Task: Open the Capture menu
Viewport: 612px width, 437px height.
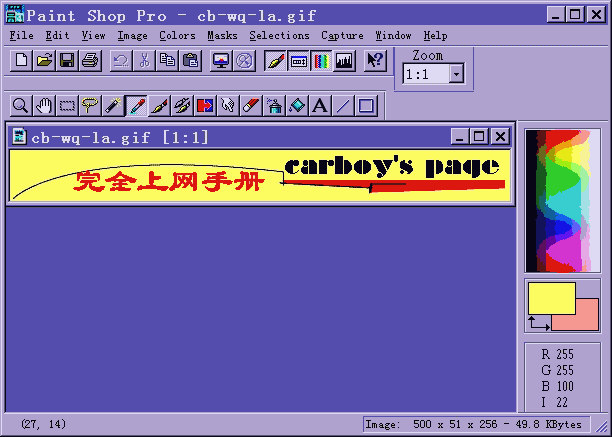Action: click(342, 36)
